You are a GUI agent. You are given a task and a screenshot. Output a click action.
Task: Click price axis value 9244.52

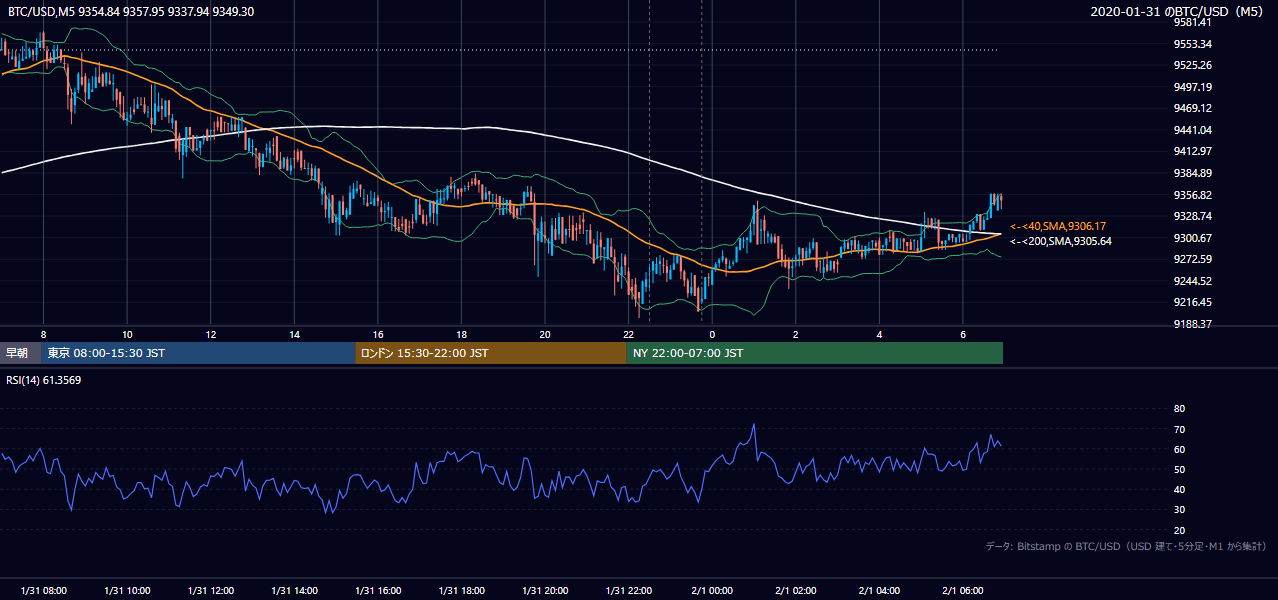1193,281
